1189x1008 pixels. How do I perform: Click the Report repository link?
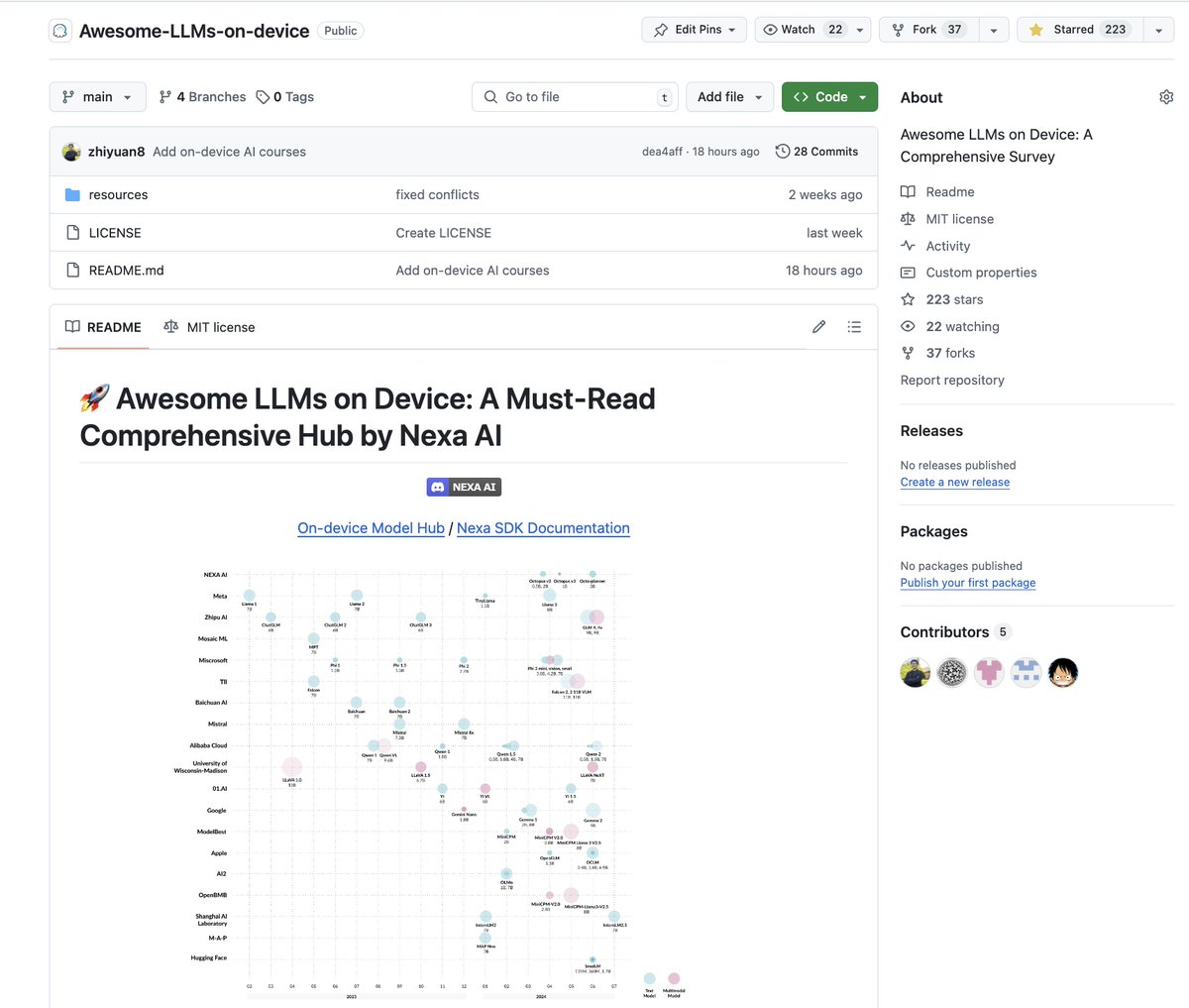coord(952,381)
